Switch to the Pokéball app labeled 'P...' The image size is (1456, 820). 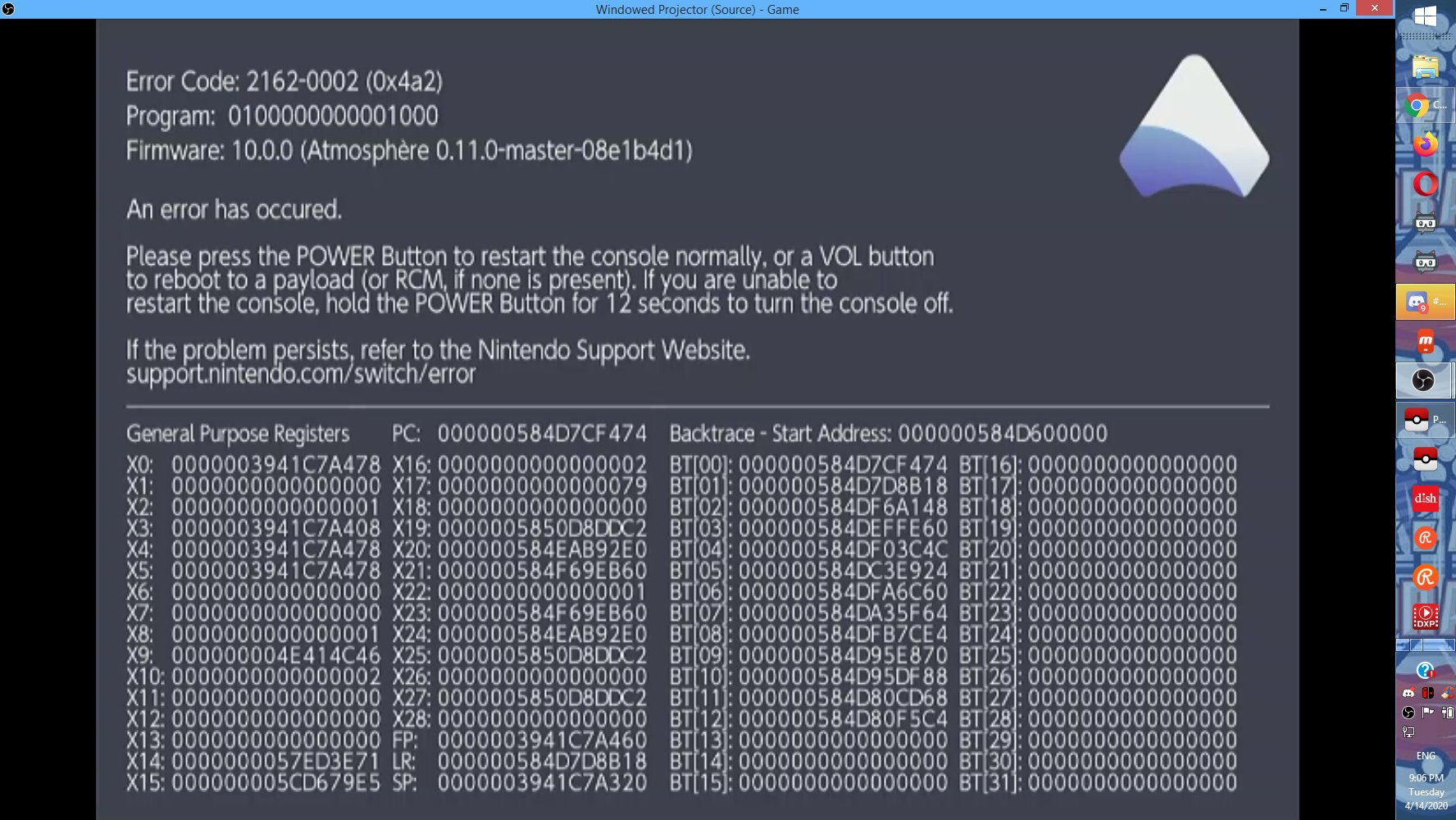pos(1426,420)
